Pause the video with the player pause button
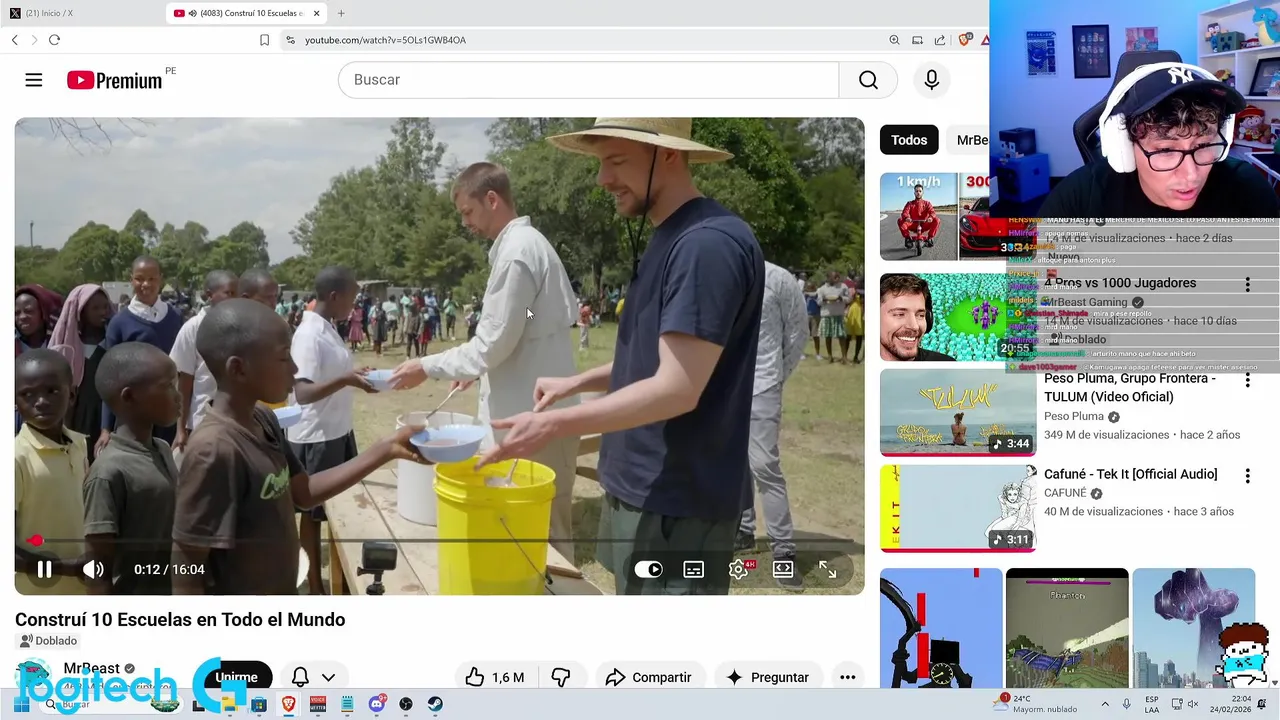This screenshot has height=720, width=1280. click(44, 569)
